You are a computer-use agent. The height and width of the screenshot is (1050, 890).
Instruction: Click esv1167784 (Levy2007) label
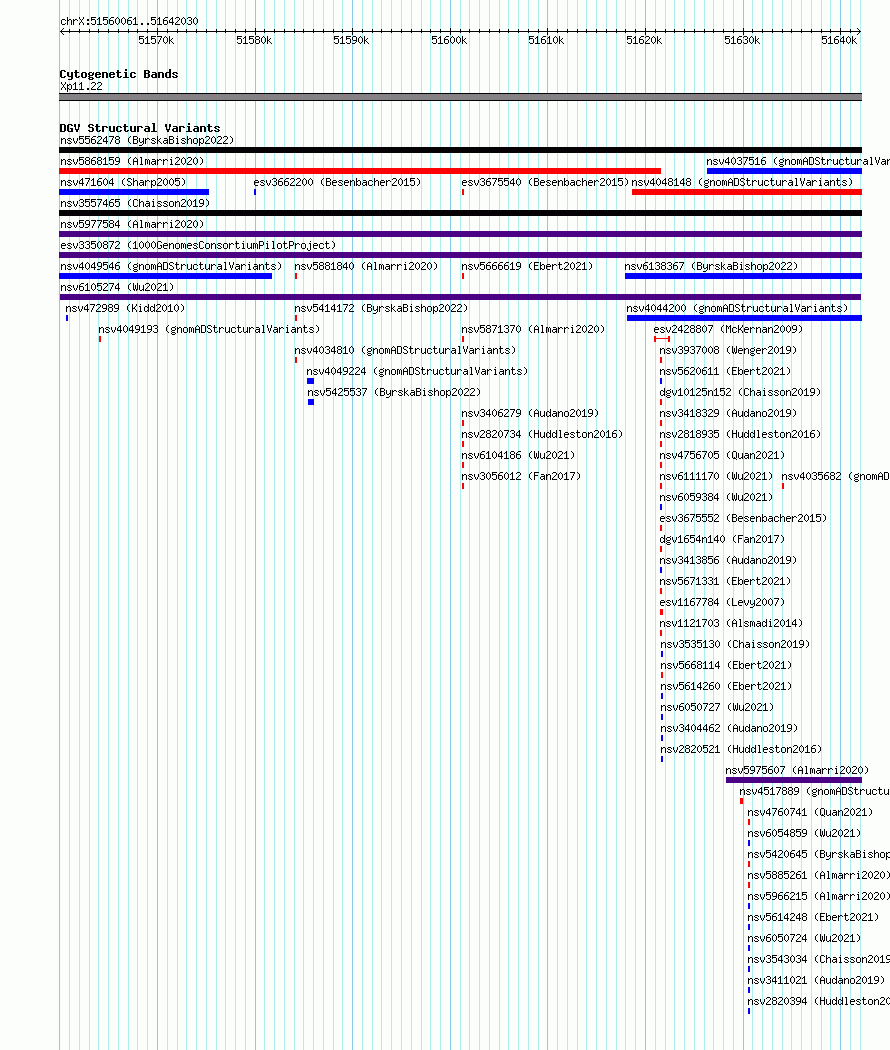pyautogui.click(x=722, y=602)
